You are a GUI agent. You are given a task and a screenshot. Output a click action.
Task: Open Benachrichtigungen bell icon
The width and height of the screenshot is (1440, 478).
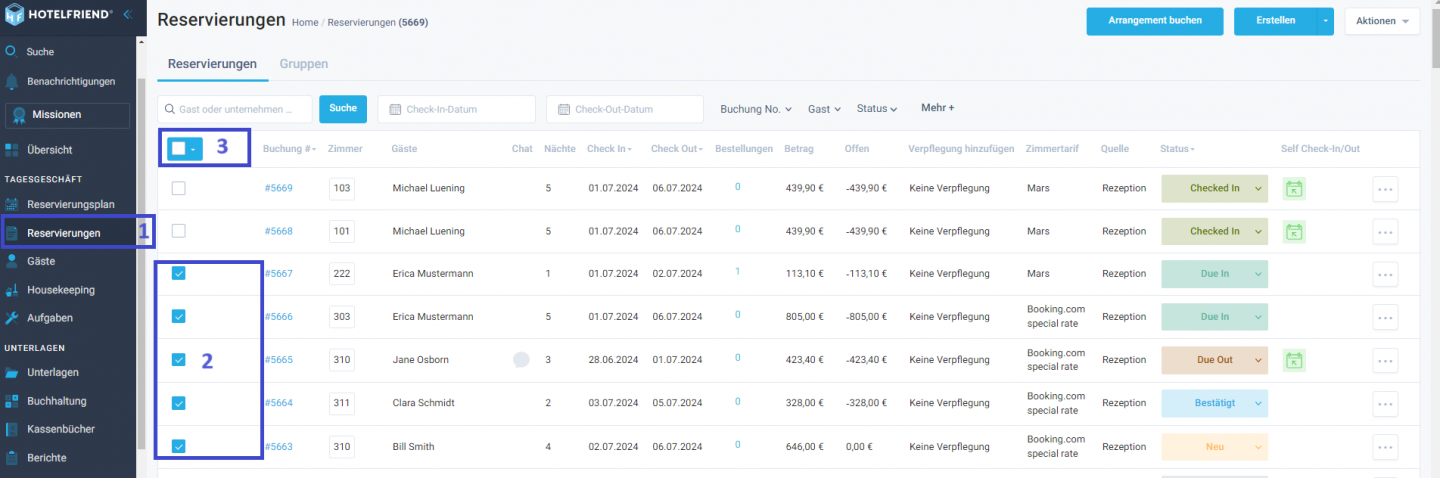[12, 81]
